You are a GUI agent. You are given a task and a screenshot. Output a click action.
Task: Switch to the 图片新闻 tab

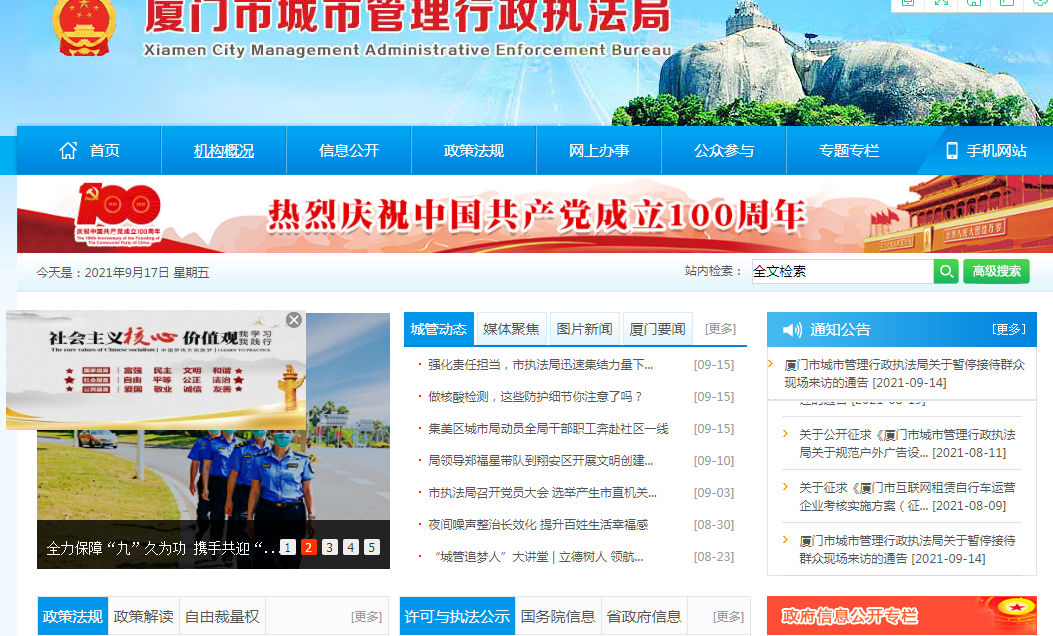point(584,329)
